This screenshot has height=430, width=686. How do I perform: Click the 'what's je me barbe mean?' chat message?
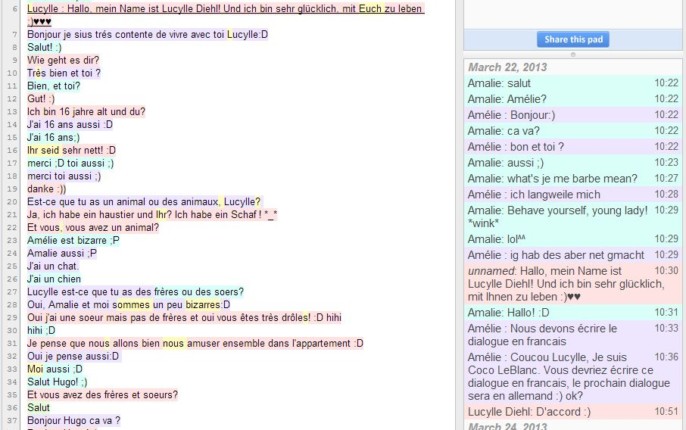click(545, 178)
